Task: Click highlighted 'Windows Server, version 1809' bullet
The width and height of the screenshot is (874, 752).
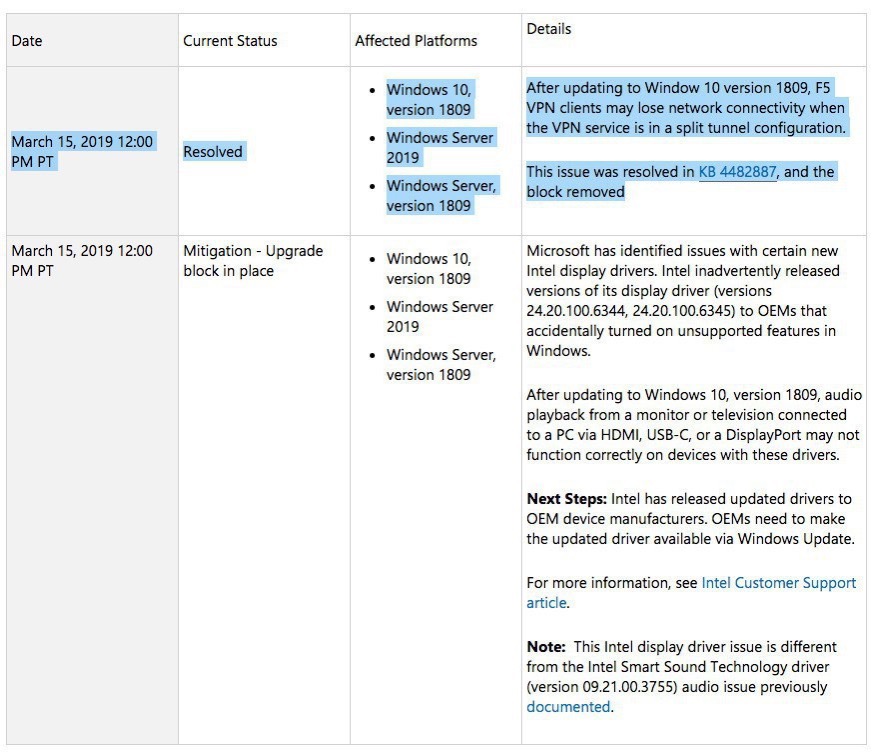Action: 441,195
